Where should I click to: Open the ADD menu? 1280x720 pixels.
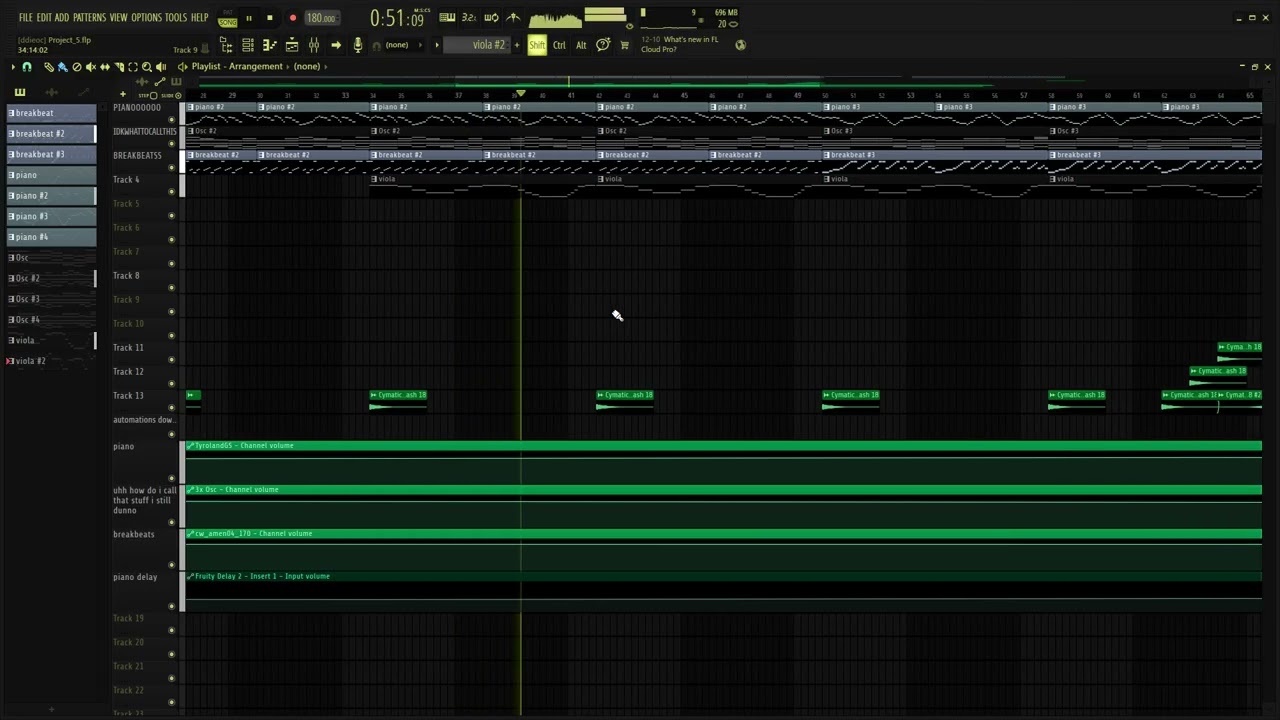pyautogui.click(x=62, y=18)
